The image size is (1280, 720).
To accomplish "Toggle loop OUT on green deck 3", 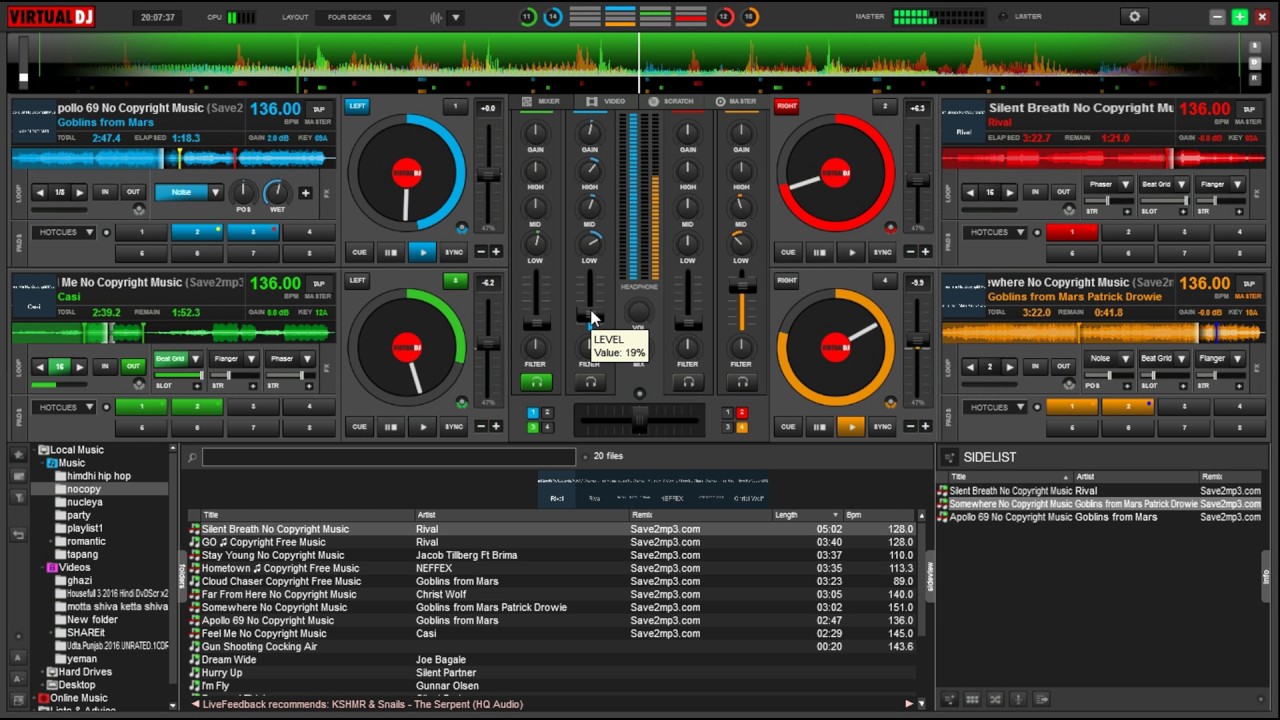I will [x=133, y=367].
